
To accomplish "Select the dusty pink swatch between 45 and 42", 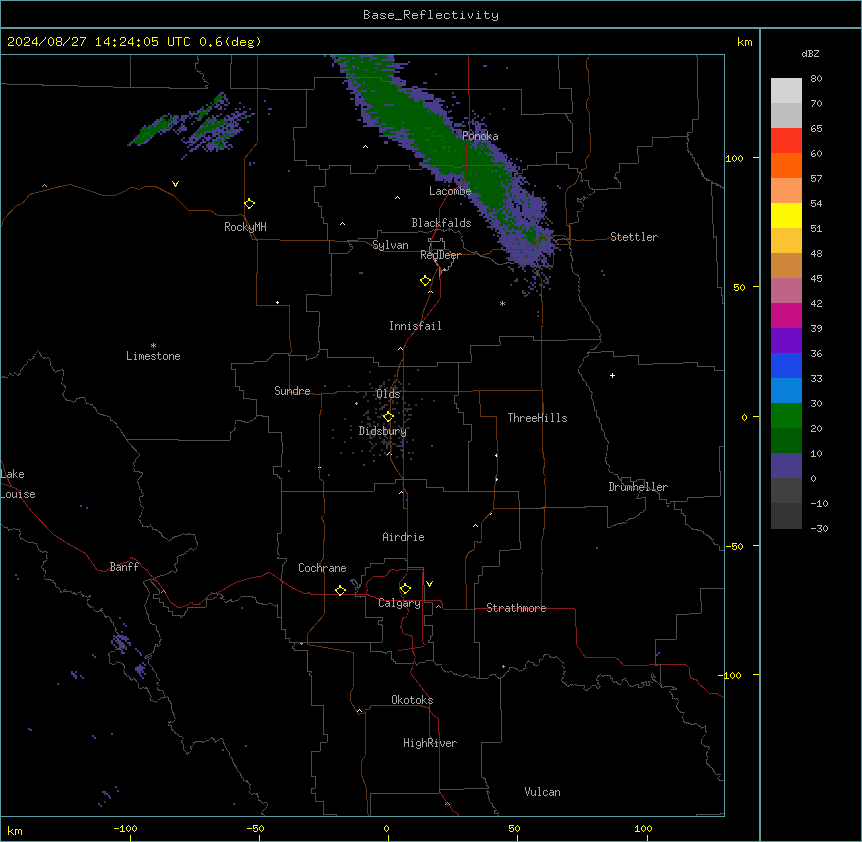I will click(x=786, y=291).
